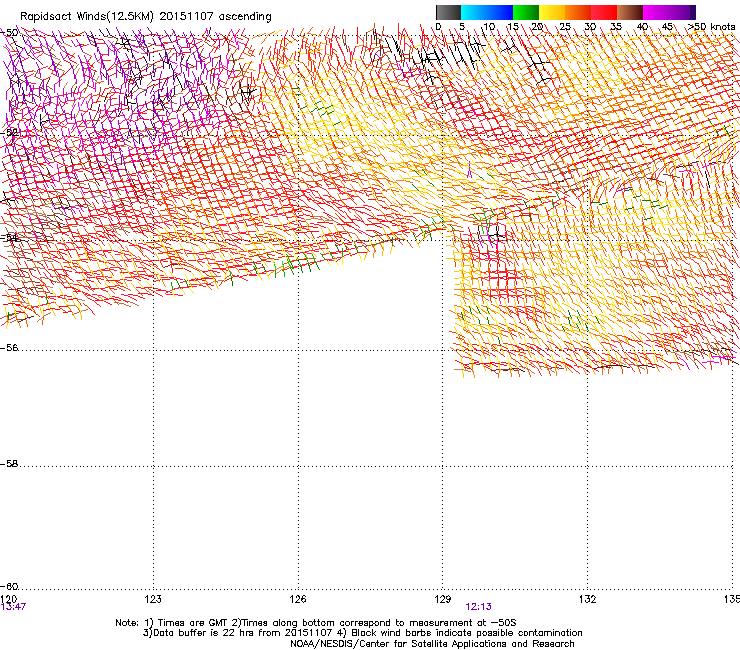Click the green 15-20 knots color segment

(526, 12)
